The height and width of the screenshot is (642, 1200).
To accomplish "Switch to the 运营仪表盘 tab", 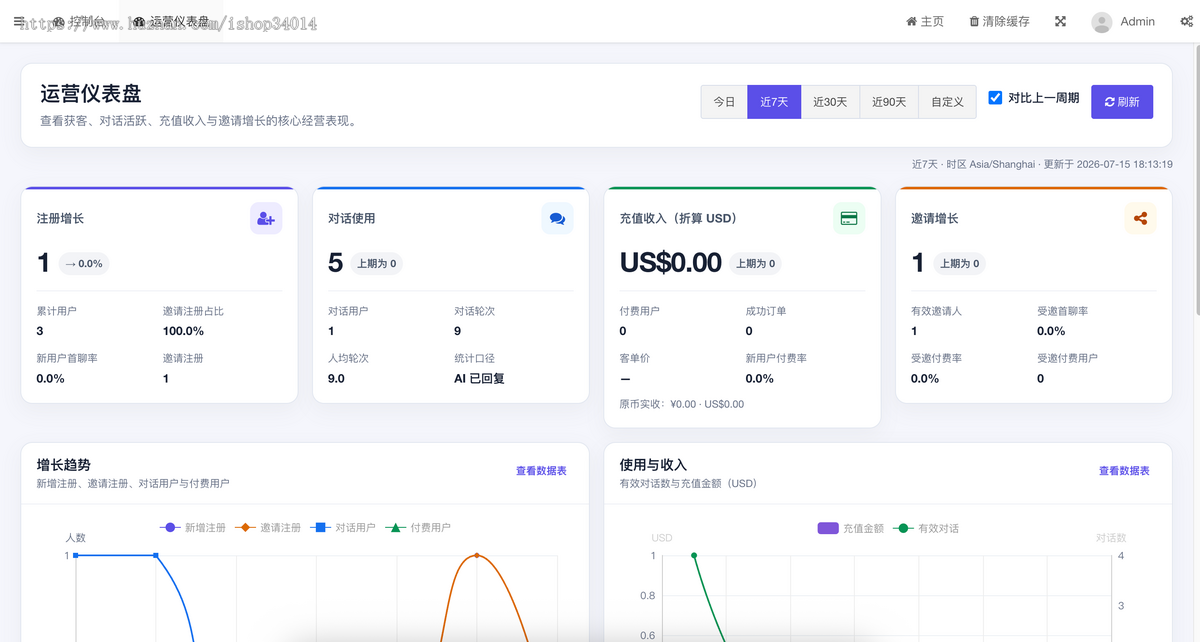I will pyautogui.click(x=171, y=21).
